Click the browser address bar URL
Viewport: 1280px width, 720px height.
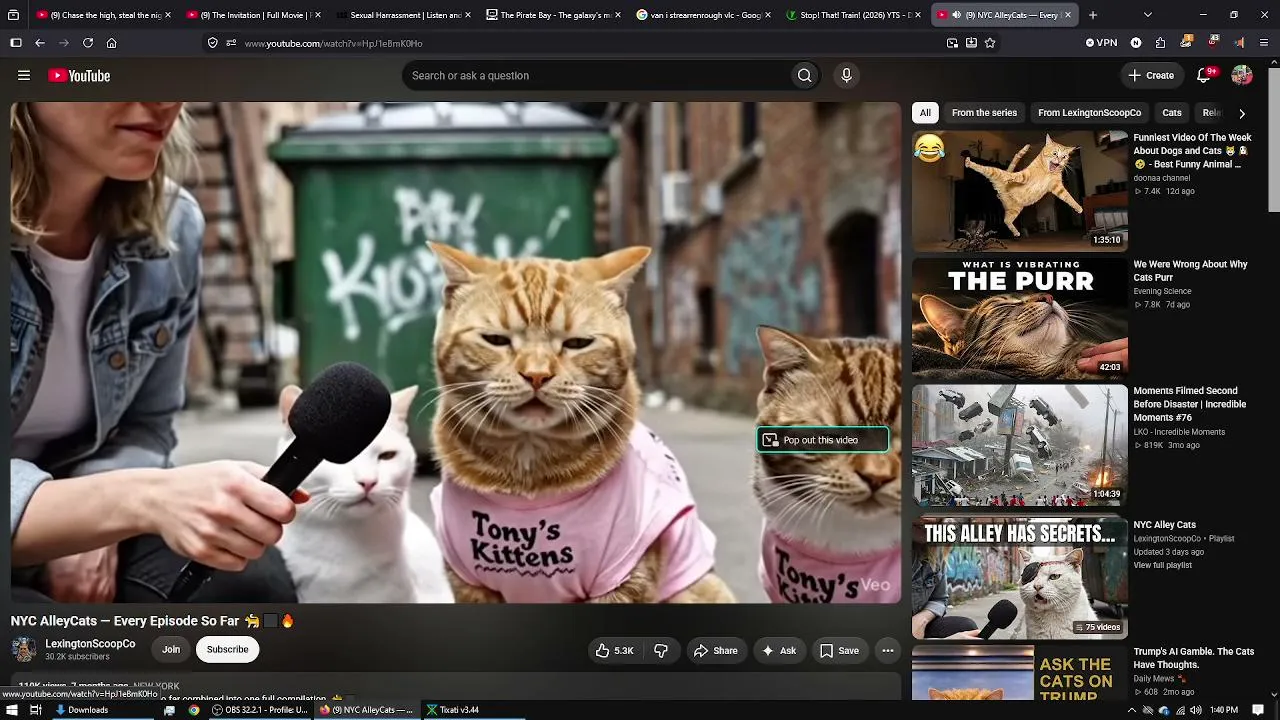click(334, 43)
